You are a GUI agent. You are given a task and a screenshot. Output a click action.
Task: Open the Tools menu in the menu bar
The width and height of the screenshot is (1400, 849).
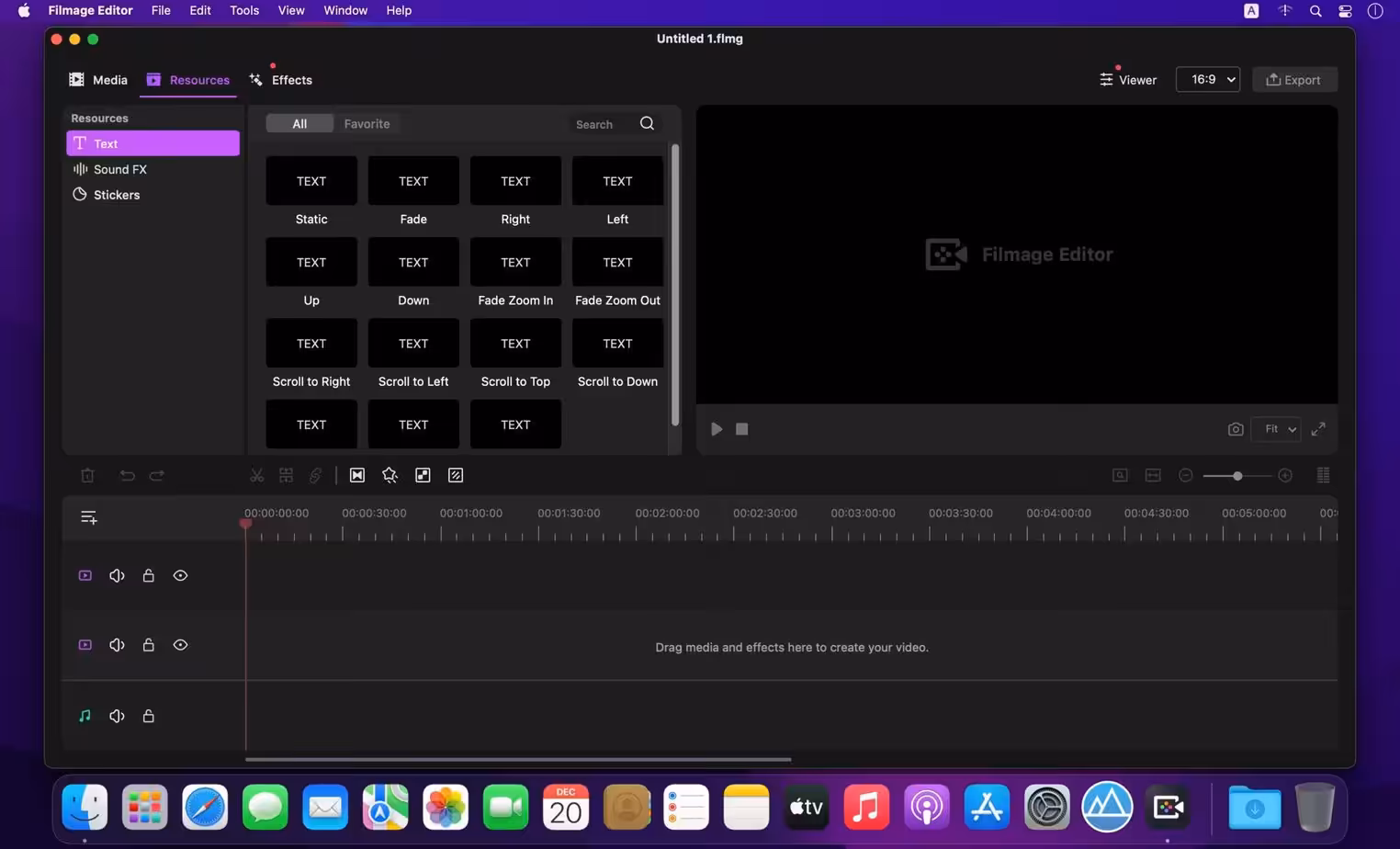(x=244, y=10)
